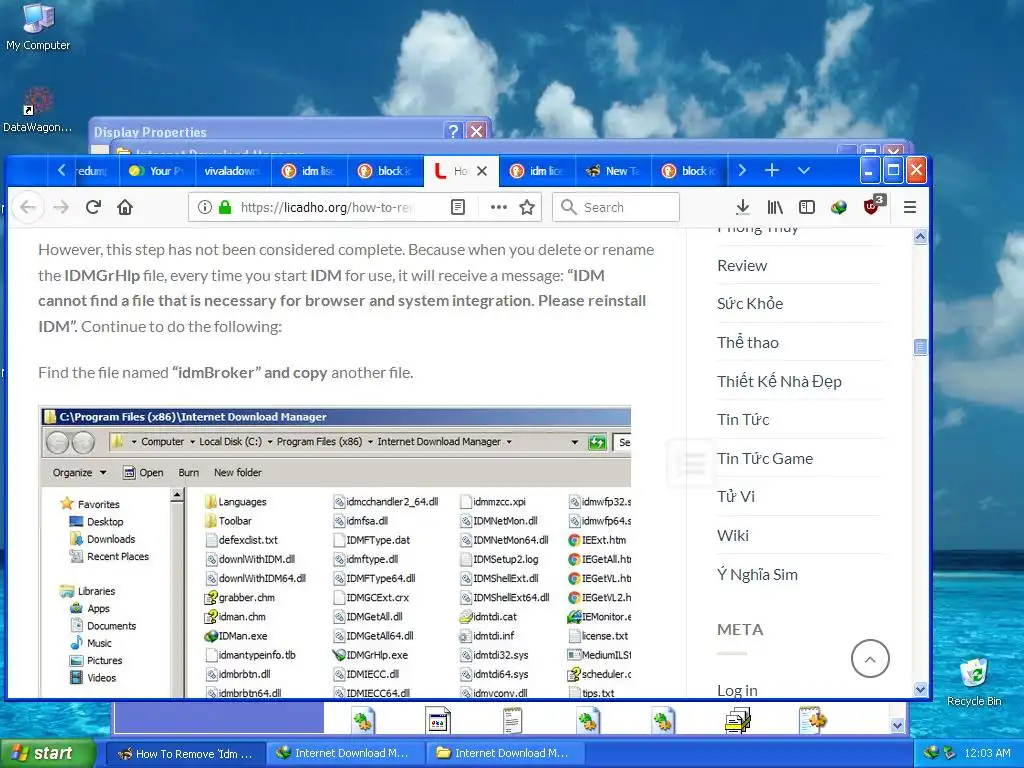Open the Wiki category link
Screen dimensions: 1024x768
click(x=733, y=536)
